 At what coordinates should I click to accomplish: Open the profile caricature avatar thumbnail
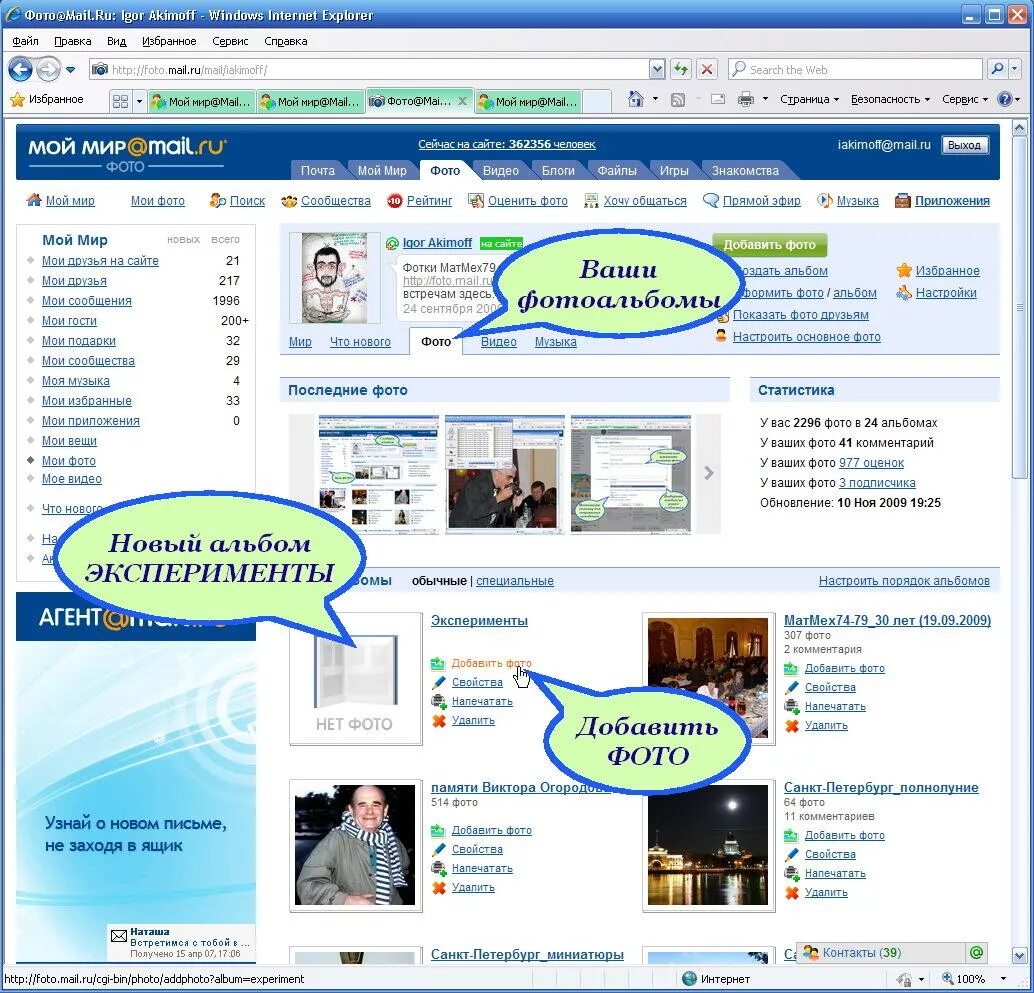coord(334,278)
